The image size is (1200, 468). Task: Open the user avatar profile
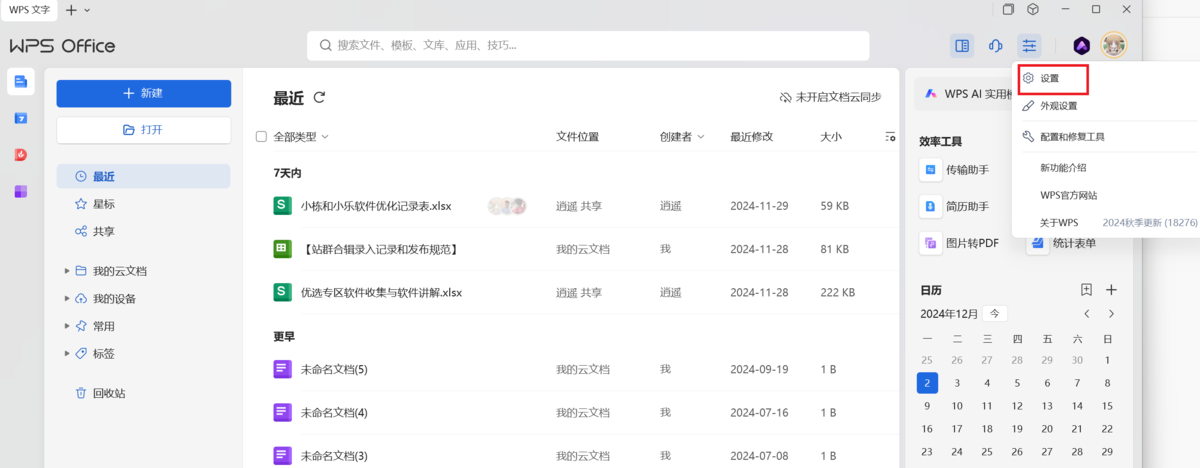coord(1114,45)
